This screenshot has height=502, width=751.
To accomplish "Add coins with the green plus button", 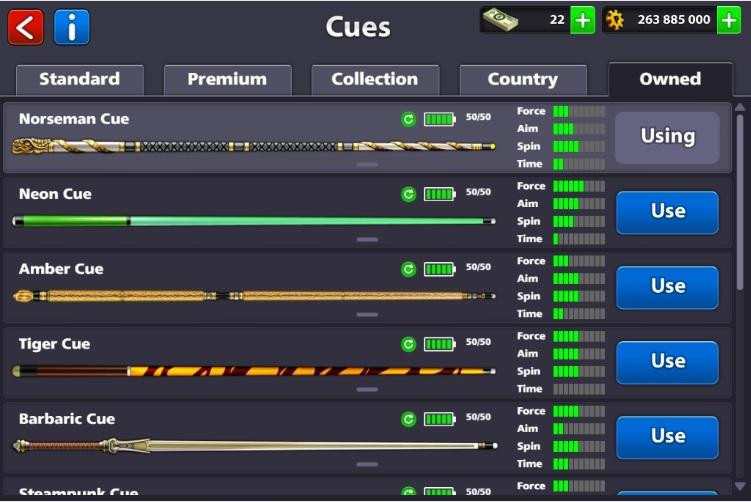I will 729,20.
